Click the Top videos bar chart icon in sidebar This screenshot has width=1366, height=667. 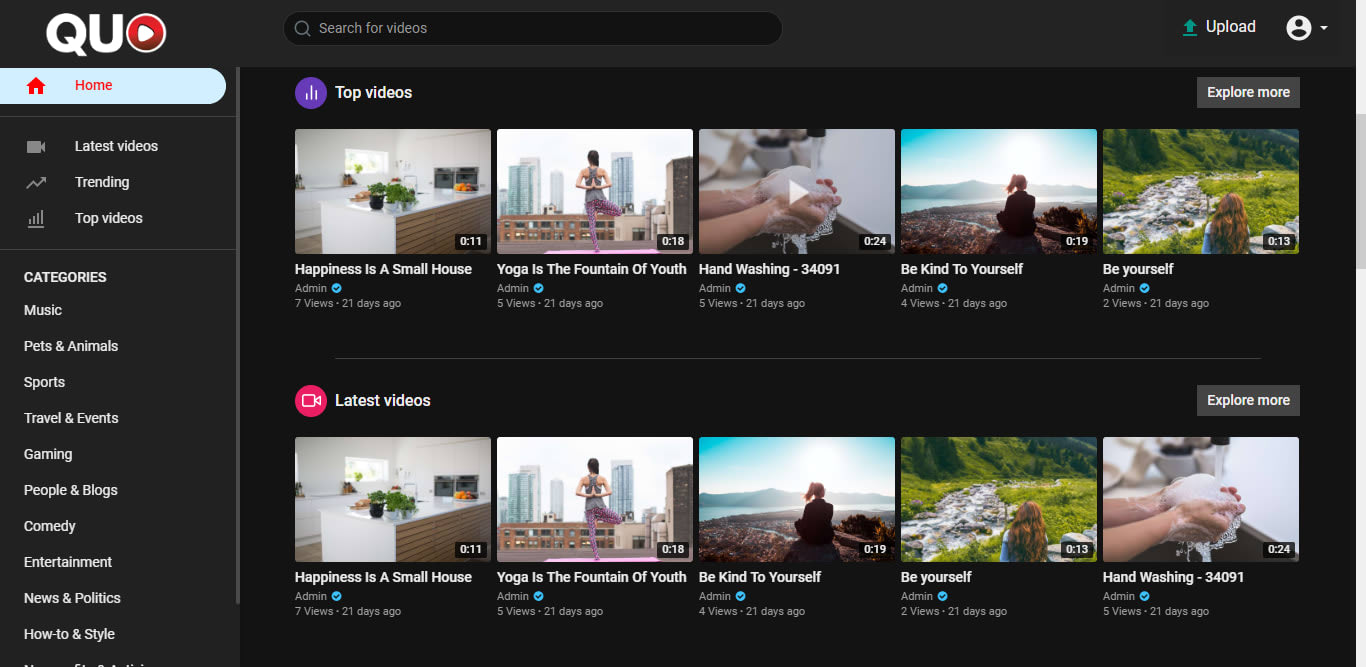pos(36,219)
